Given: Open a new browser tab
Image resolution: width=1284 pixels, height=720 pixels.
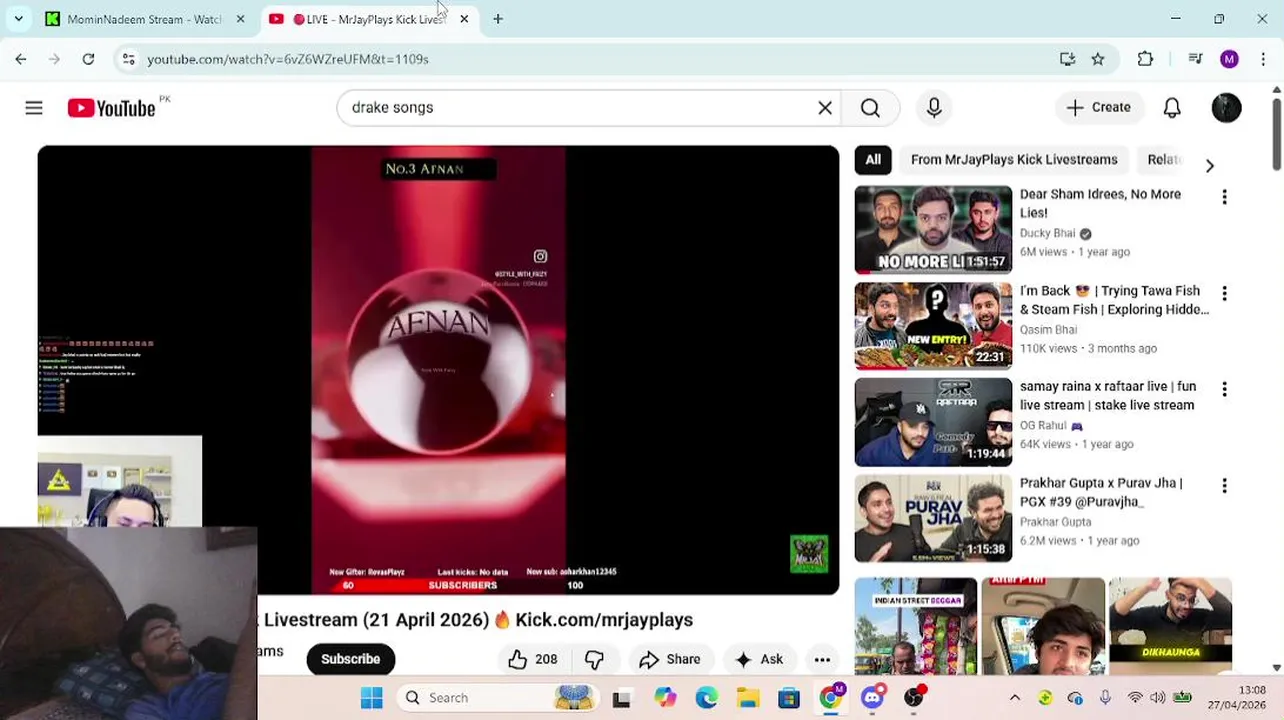Looking at the screenshot, I should pyautogui.click(x=498, y=19).
